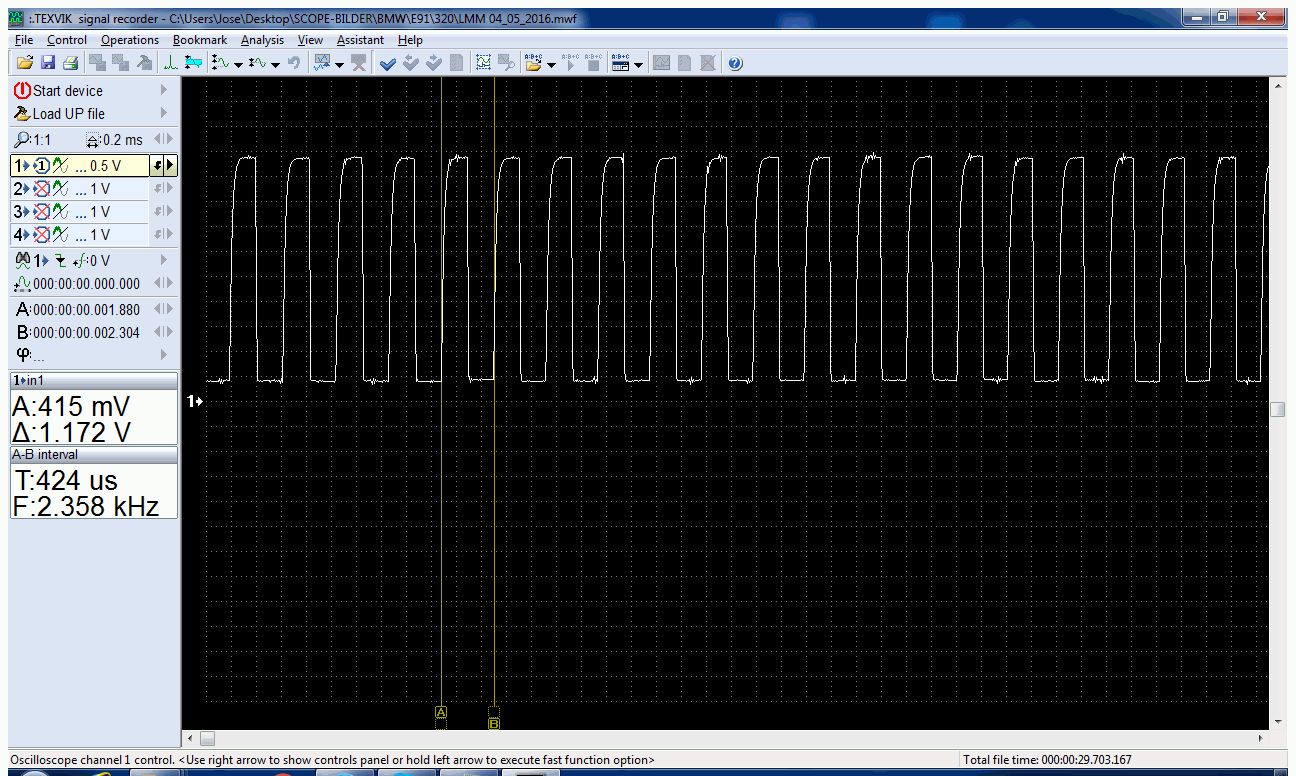1296x776 pixels.
Task: Expand the Start device arrow
Action: tap(164, 90)
